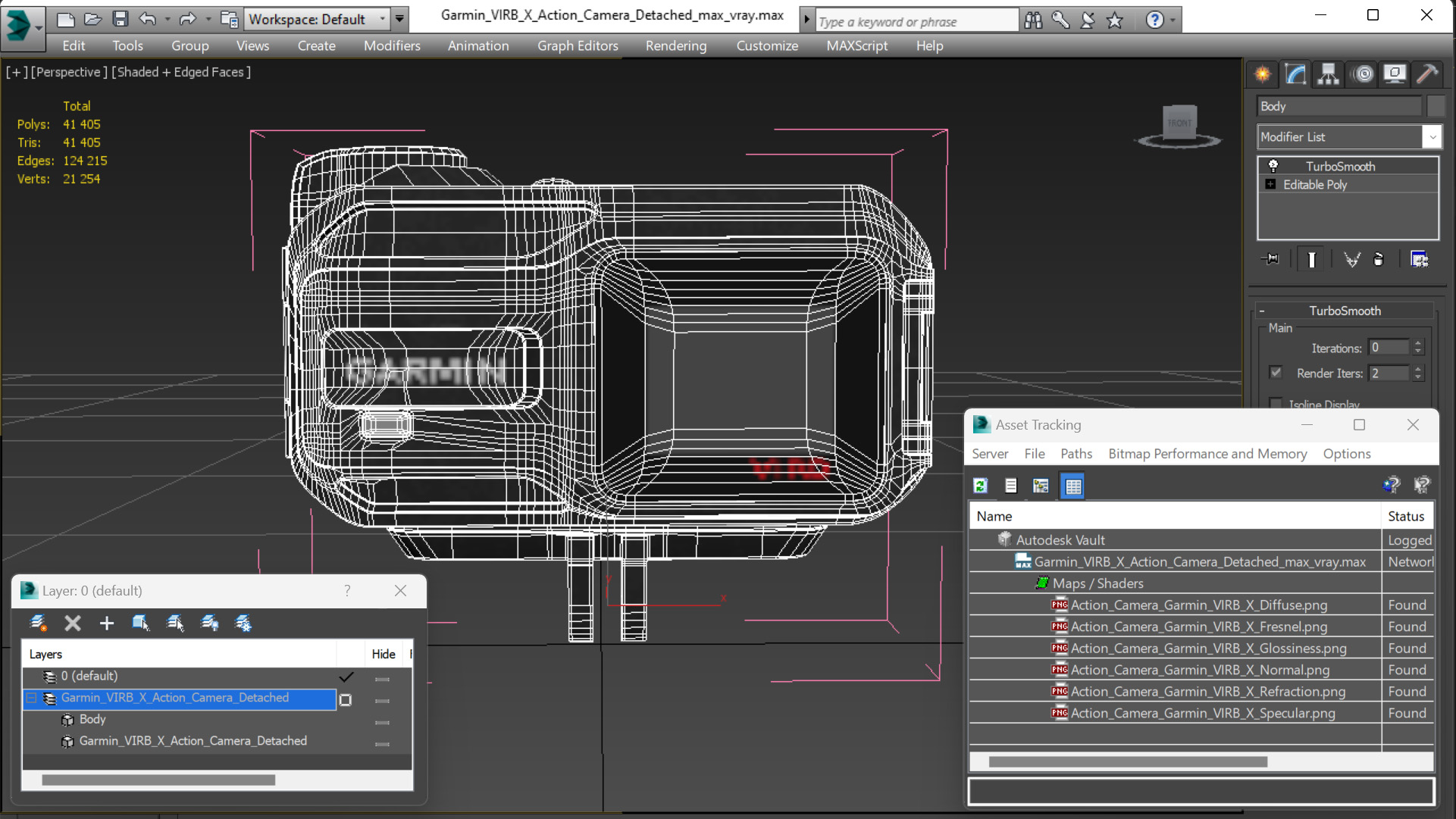Click the Shaded + Edged Faces label
1456x819 pixels.
(181, 72)
